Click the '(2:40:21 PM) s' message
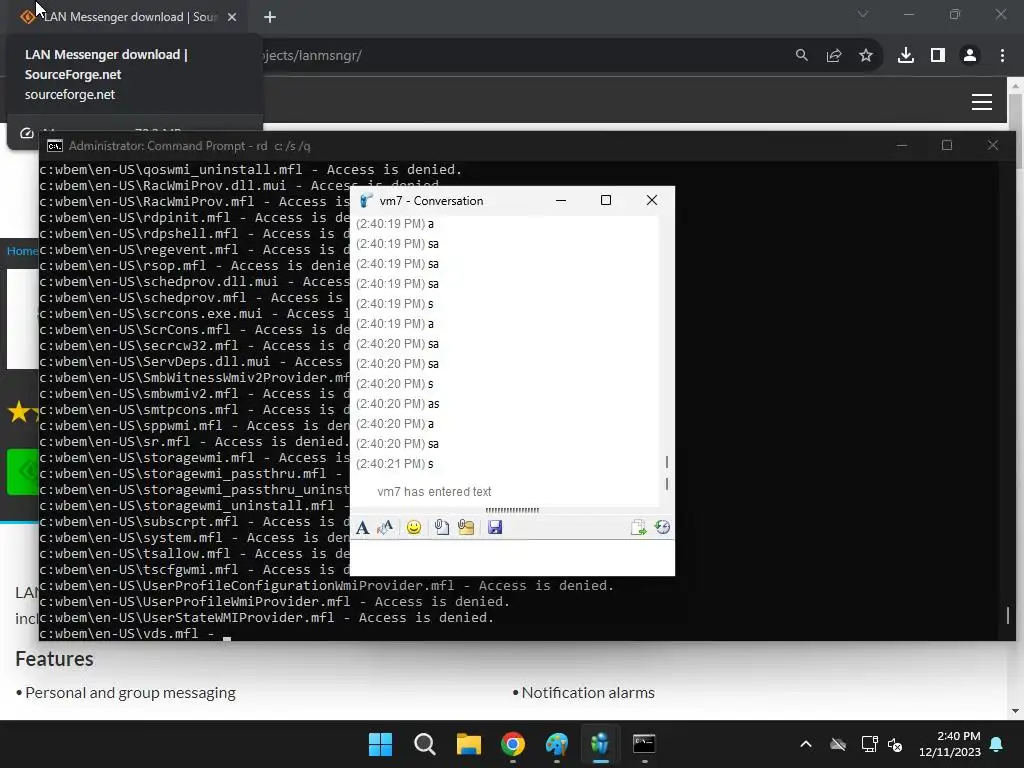Screen dimensions: 1024x768 click(x=394, y=464)
